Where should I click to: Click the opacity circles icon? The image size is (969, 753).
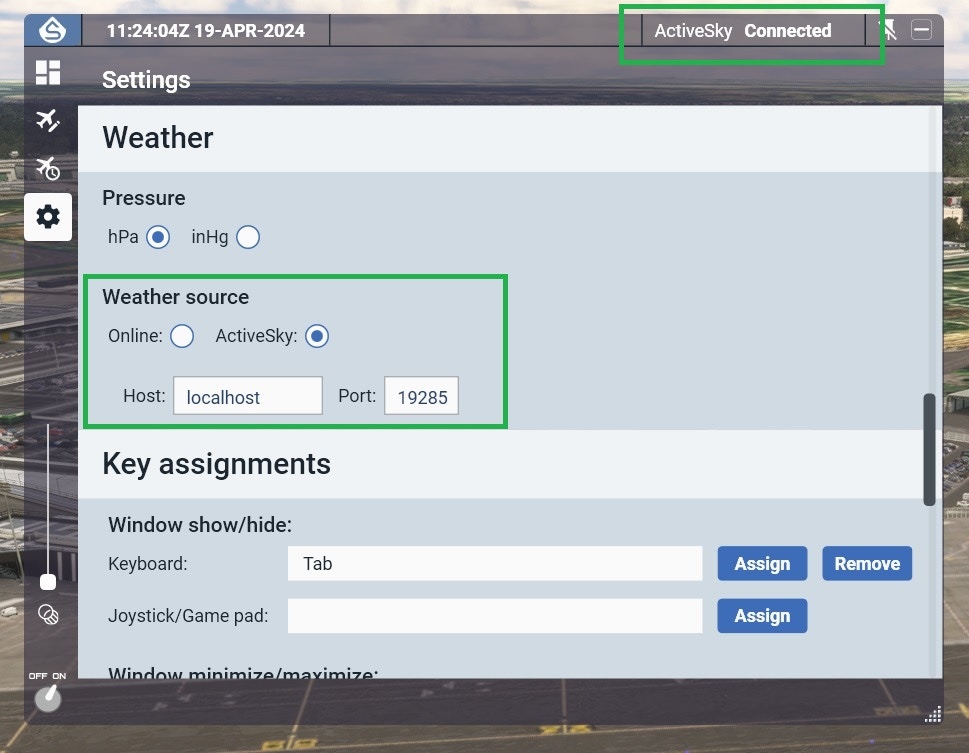pyautogui.click(x=48, y=614)
